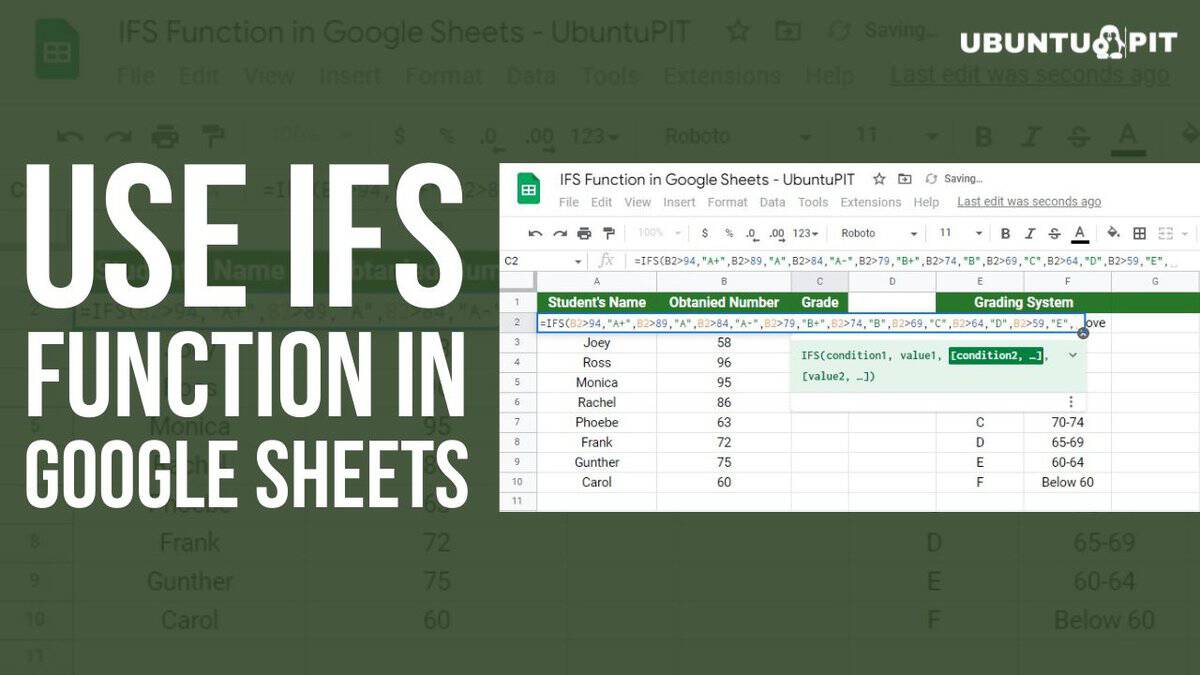Click the fx function icon

point(606,260)
